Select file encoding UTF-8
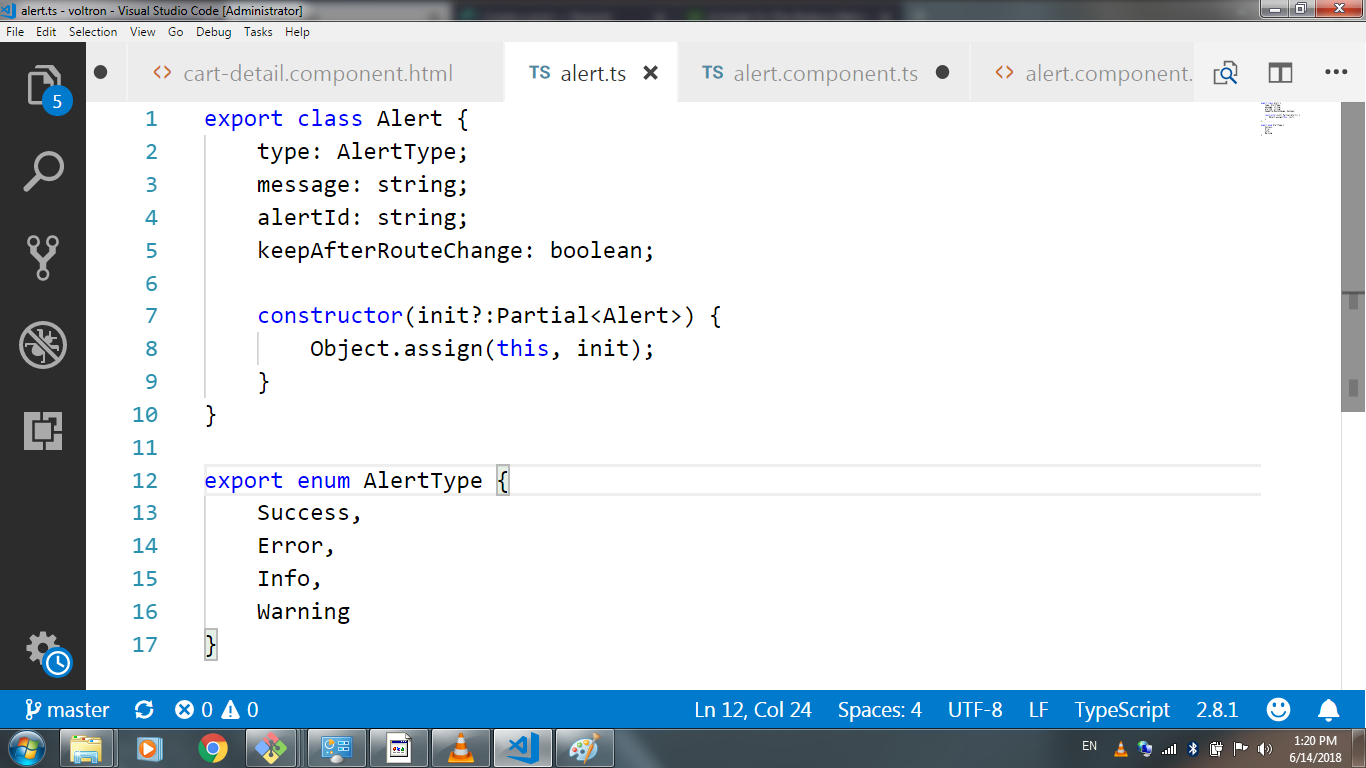Viewport: 1366px width, 768px height. pyautogui.click(x=975, y=710)
